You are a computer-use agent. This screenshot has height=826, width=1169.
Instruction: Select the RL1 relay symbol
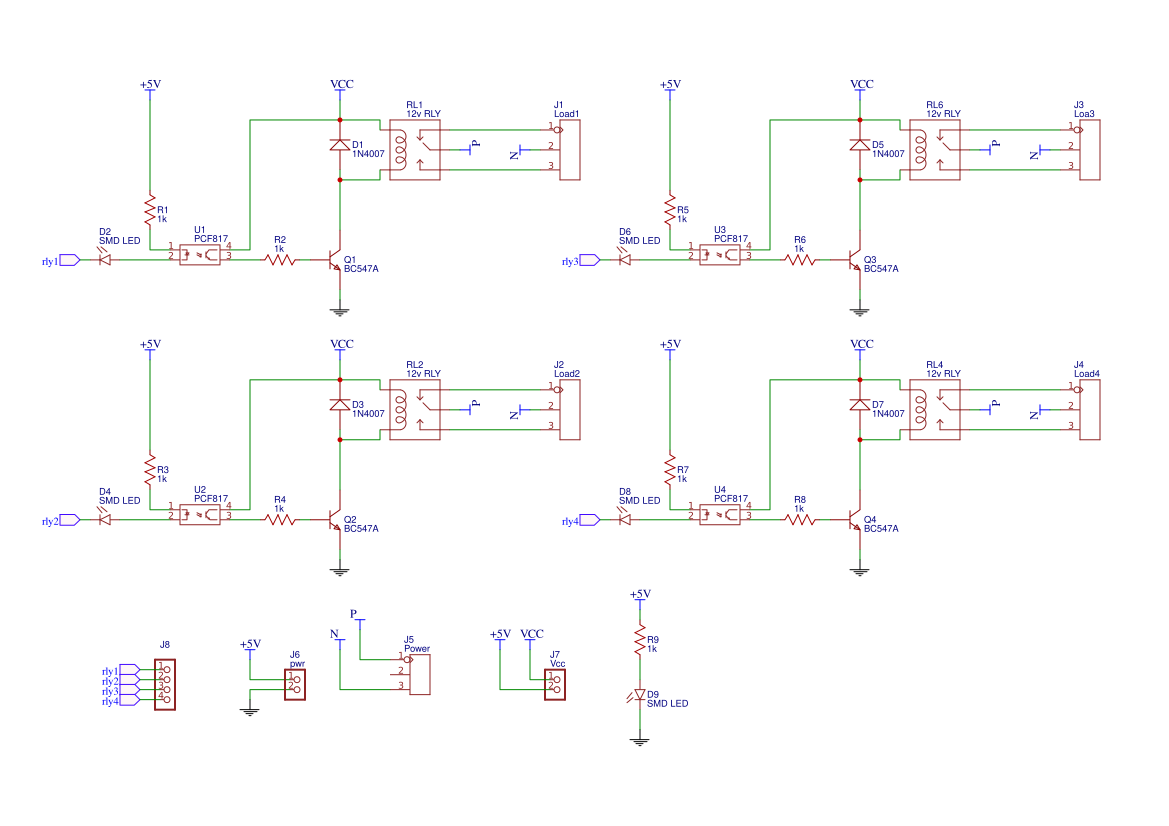[x=415, y=150]
